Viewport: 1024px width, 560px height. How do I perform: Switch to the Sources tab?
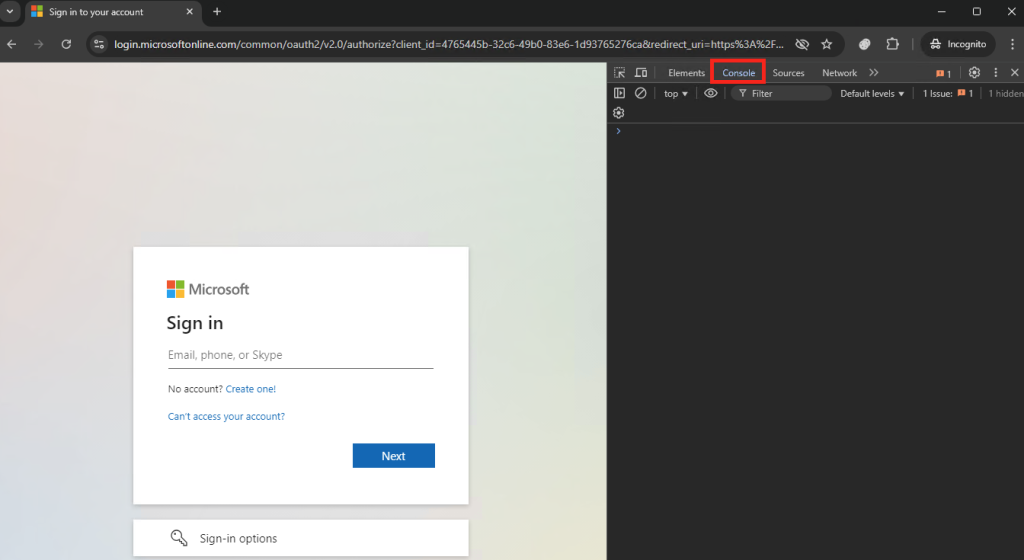coord(788,73)
